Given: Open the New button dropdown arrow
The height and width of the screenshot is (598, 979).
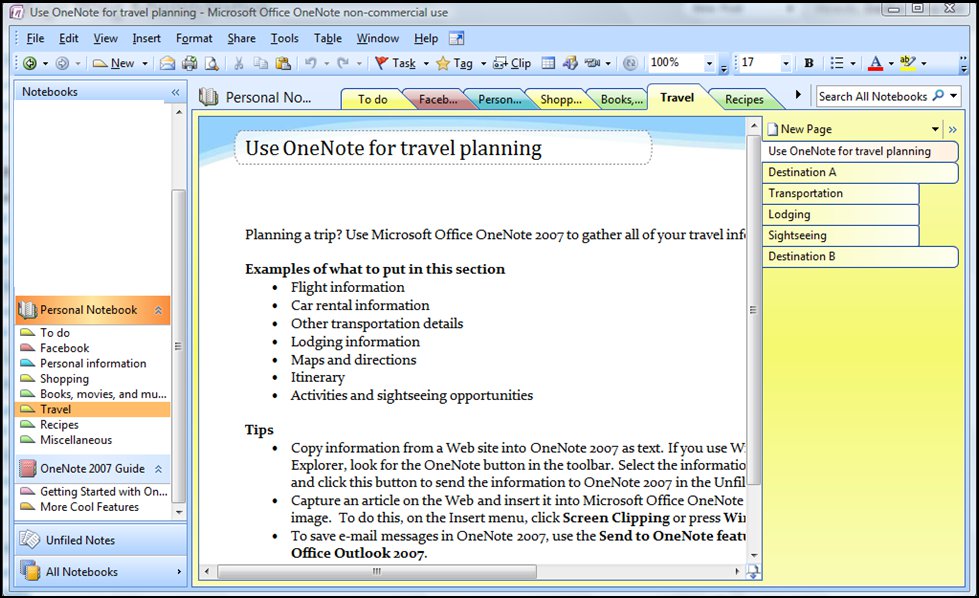Looking at the screenshot, I should click(x=144, y=64).
